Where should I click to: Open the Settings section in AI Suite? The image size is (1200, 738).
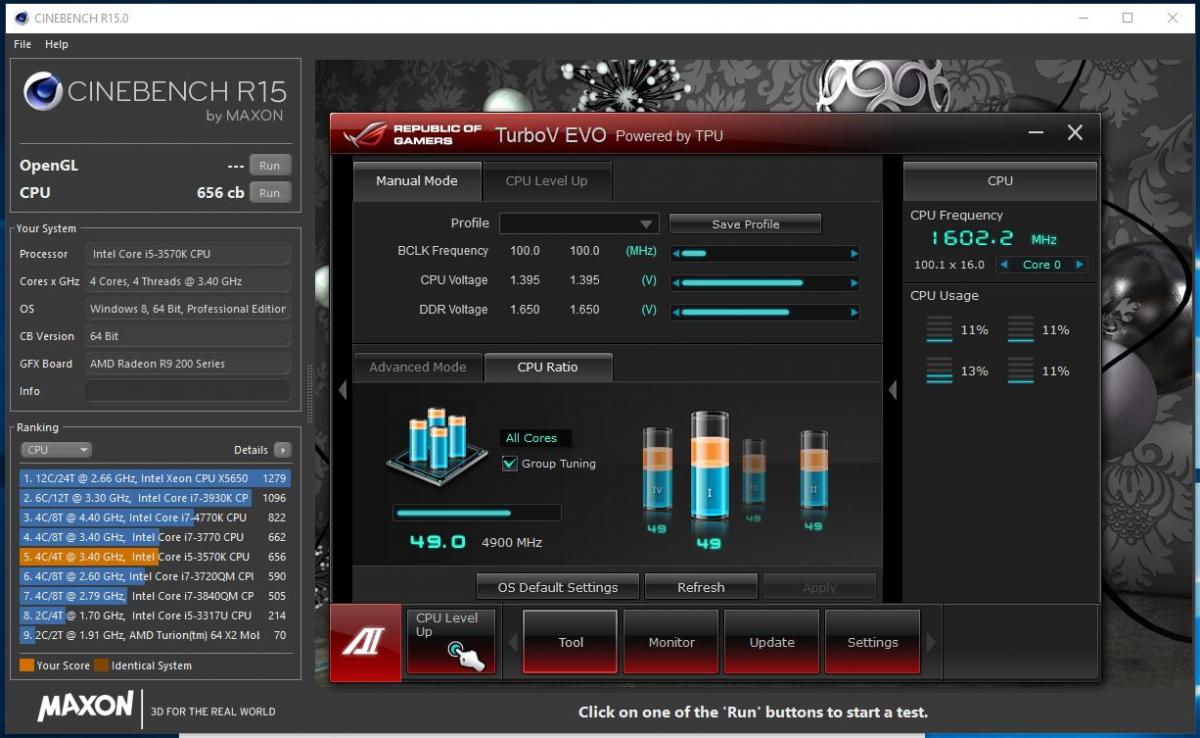click(x=873, y=642)
